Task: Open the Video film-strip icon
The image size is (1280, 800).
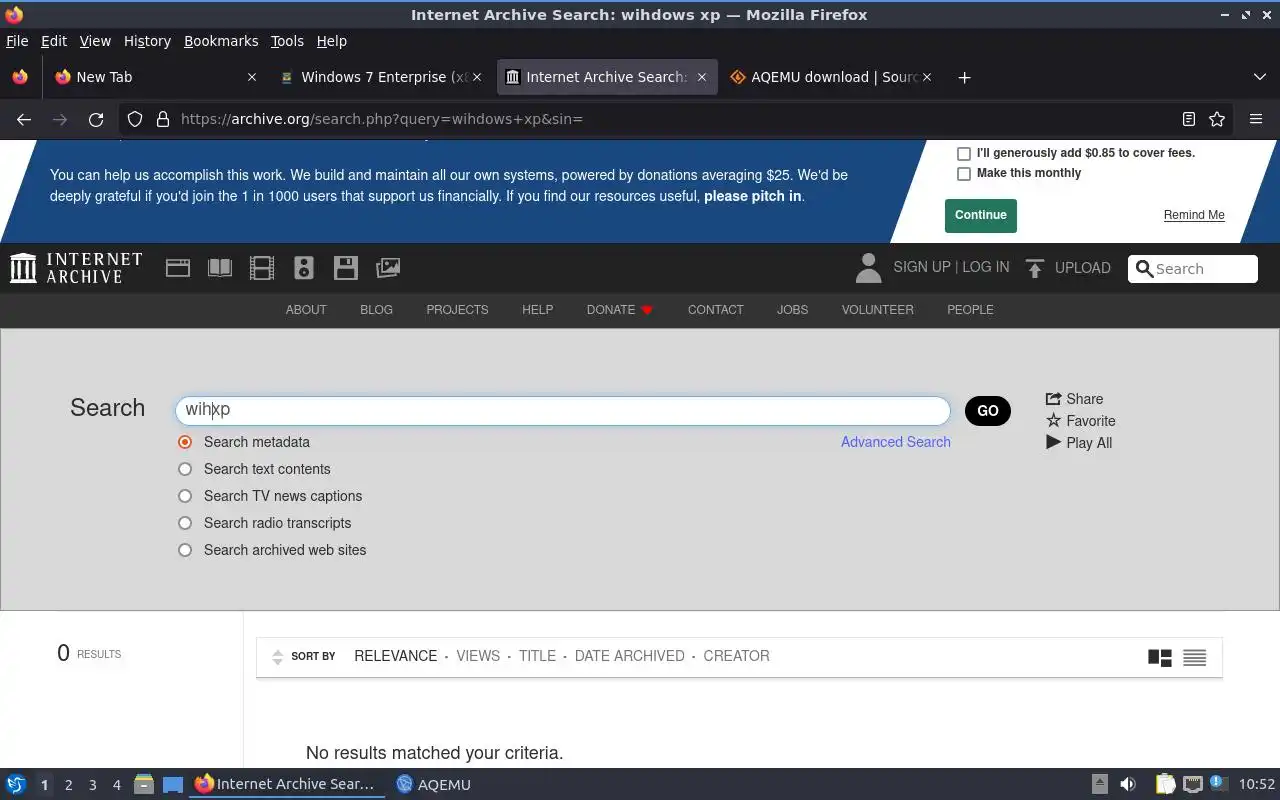Action: coord(262,268)
